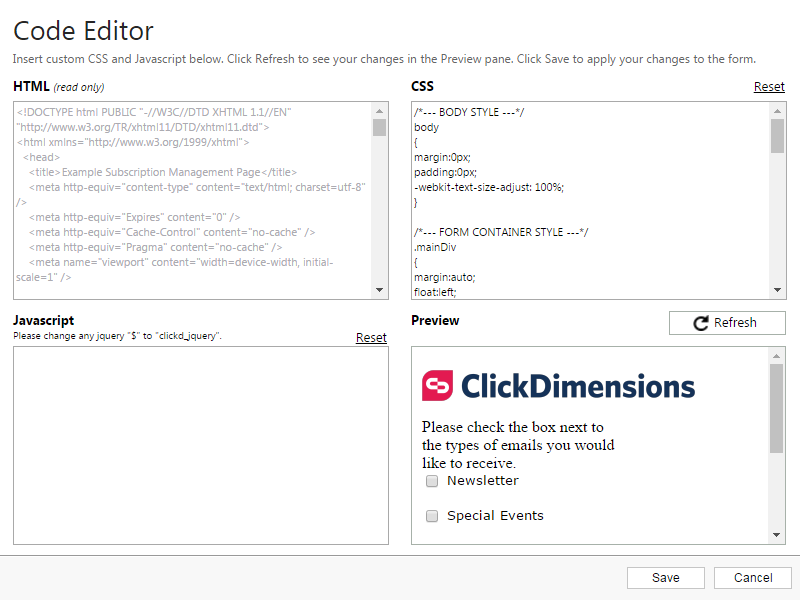Click the ClickDimensions logo icon in preview
Viewport: 800px width, 600px height.
(x=437, y=385)
